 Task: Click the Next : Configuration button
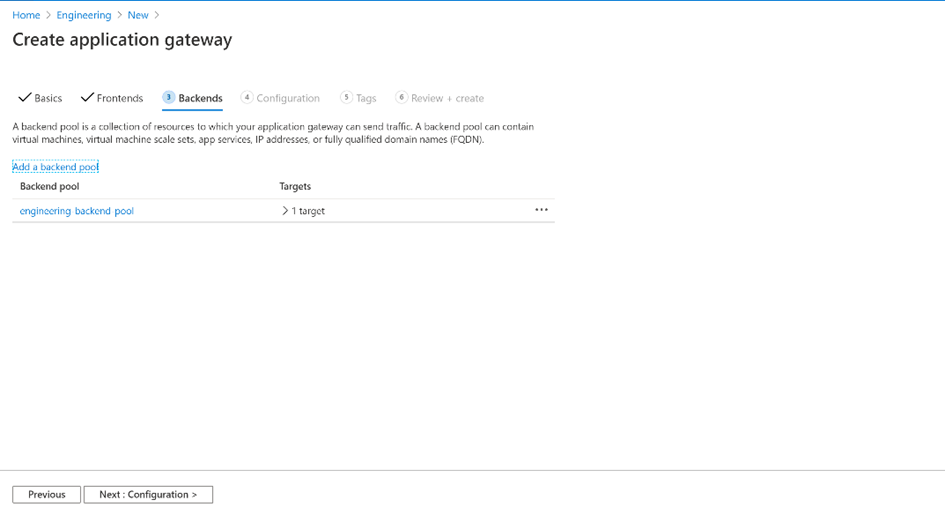tap(148, 495)
